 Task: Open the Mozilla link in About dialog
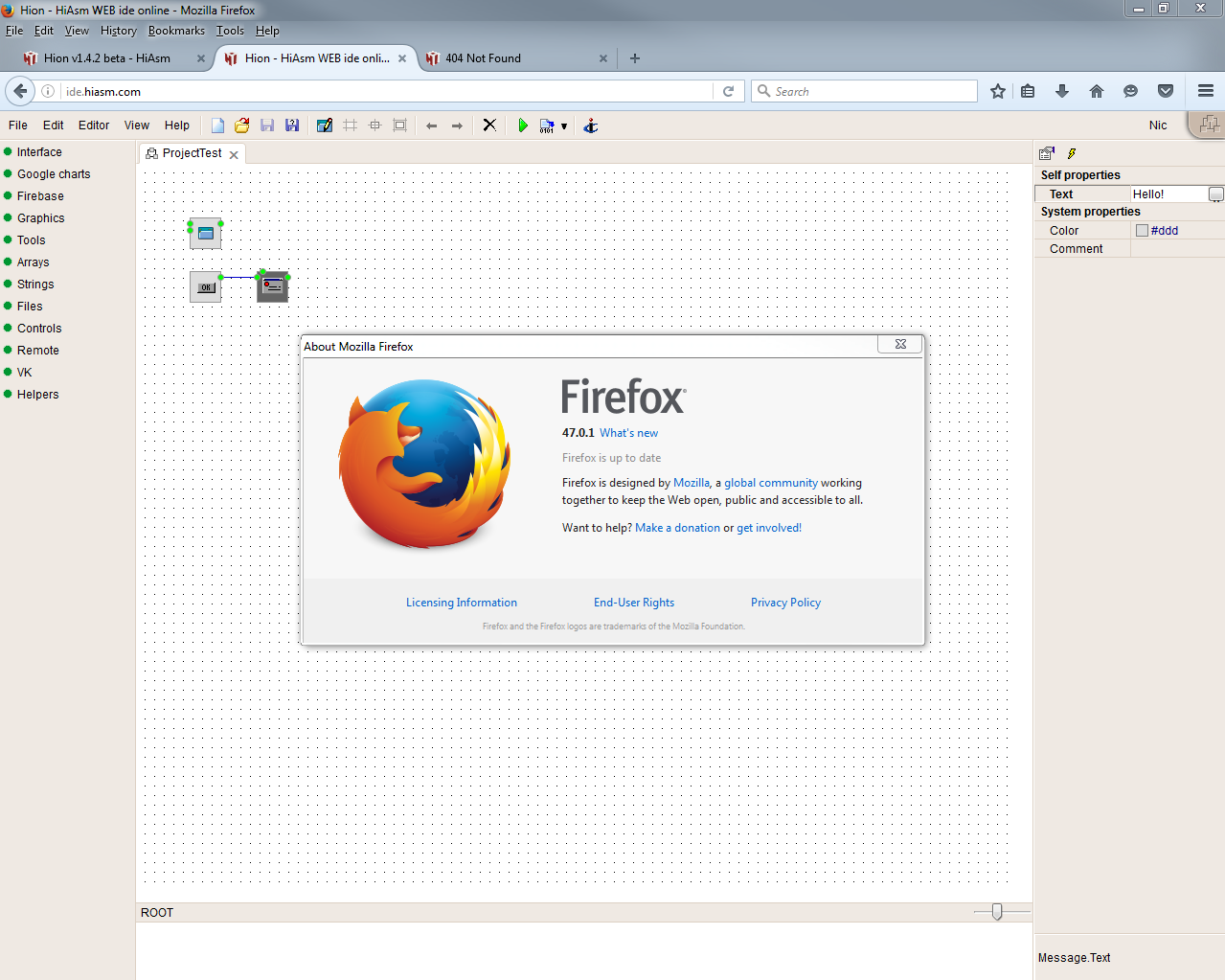pyautogui.click(x=692, y=483)
